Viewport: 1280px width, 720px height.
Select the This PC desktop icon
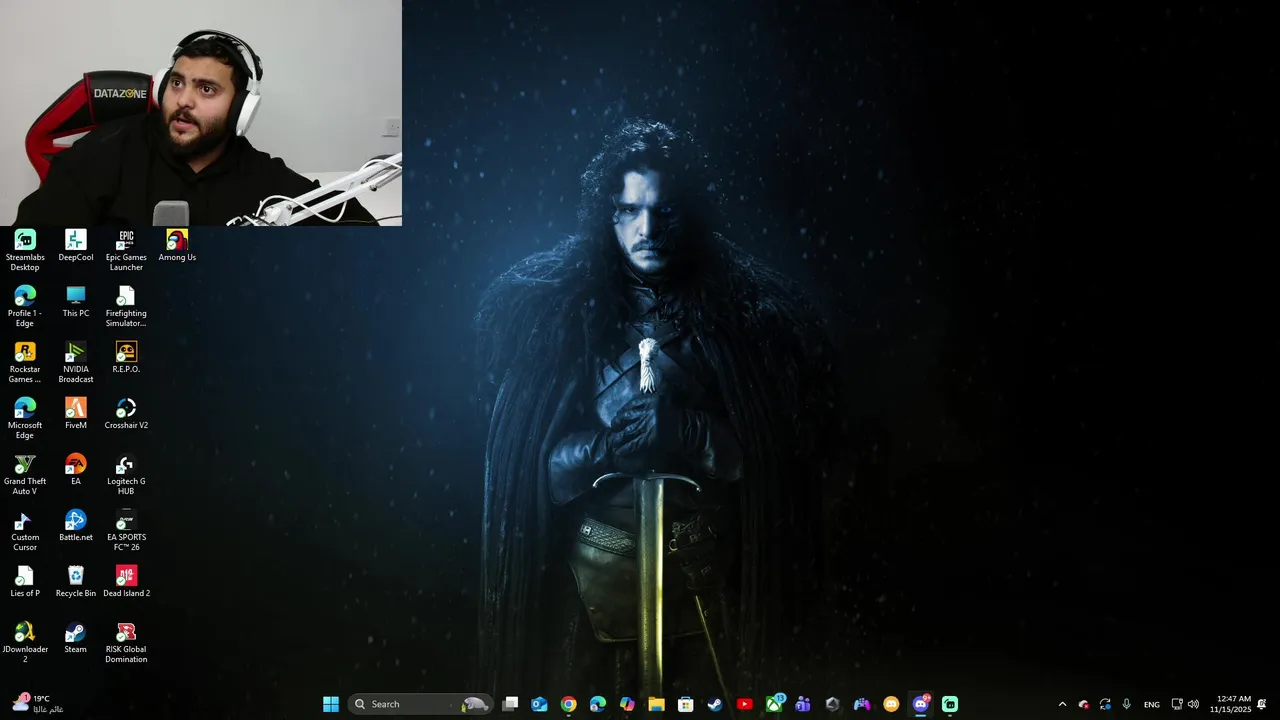coord(76,302)
